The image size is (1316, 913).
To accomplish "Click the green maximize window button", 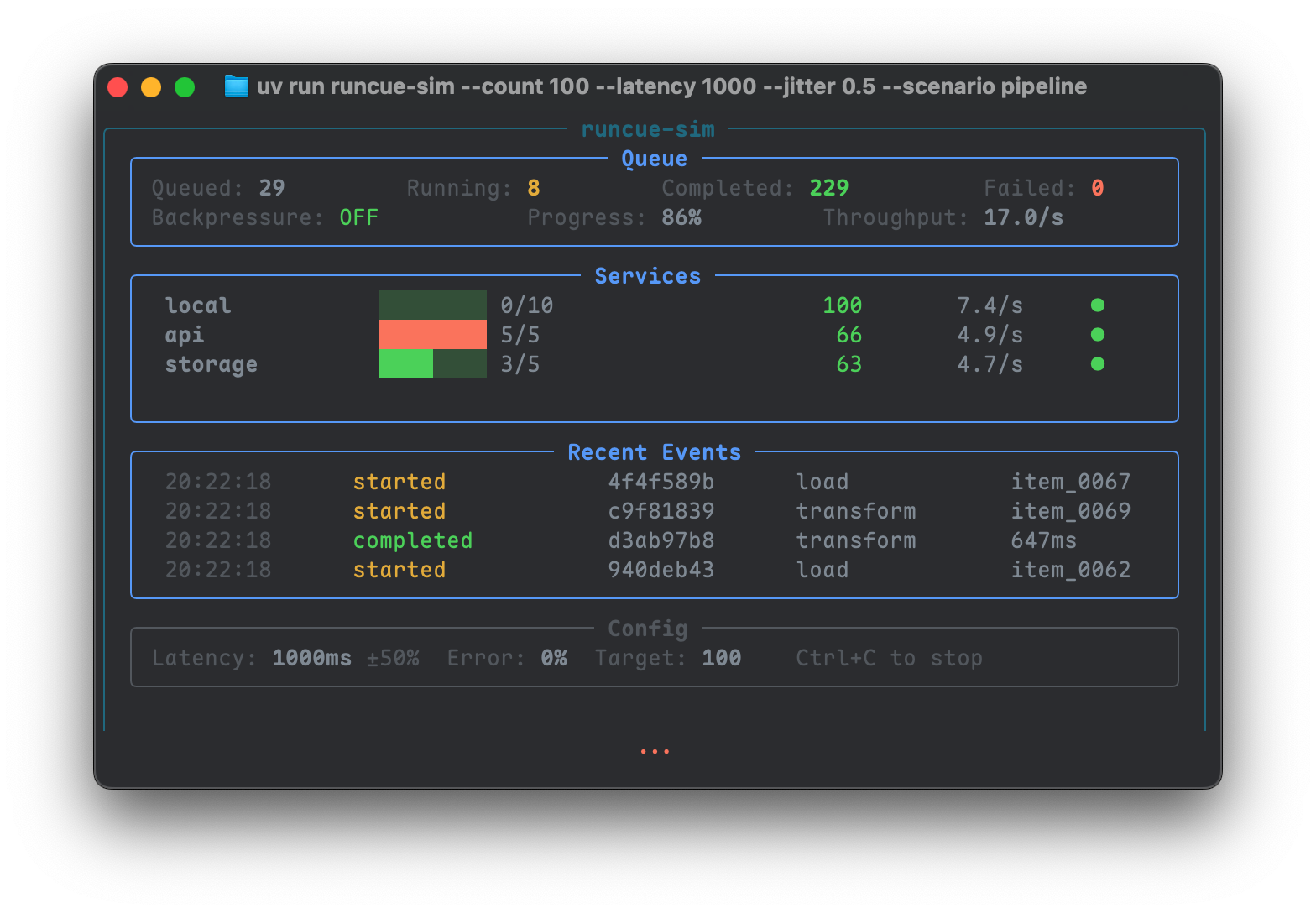I will (x=185, y=87).
